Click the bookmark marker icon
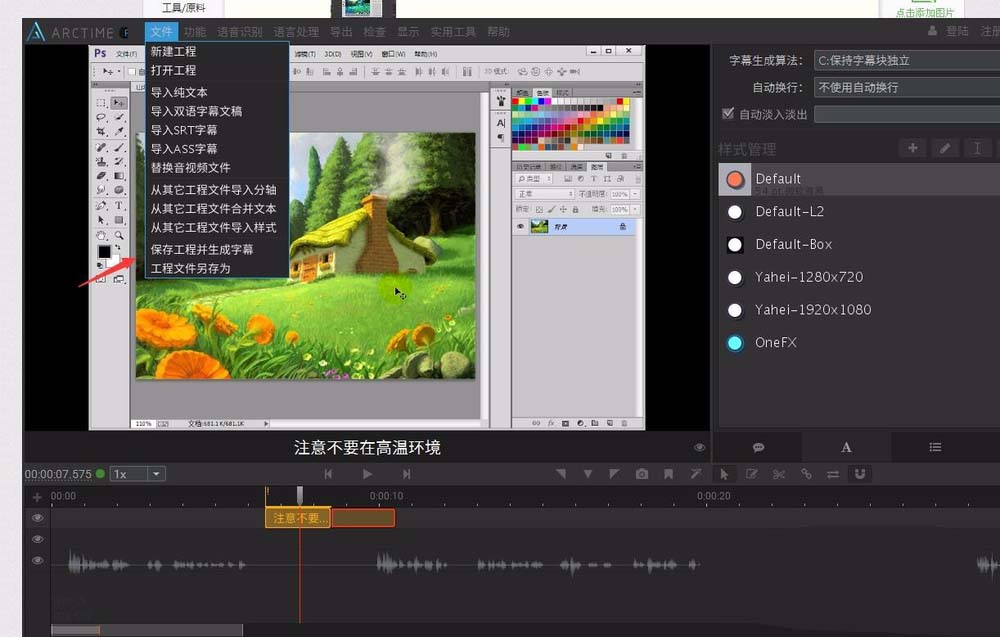Screen dimensions: 1000x637 click(668, 474)
